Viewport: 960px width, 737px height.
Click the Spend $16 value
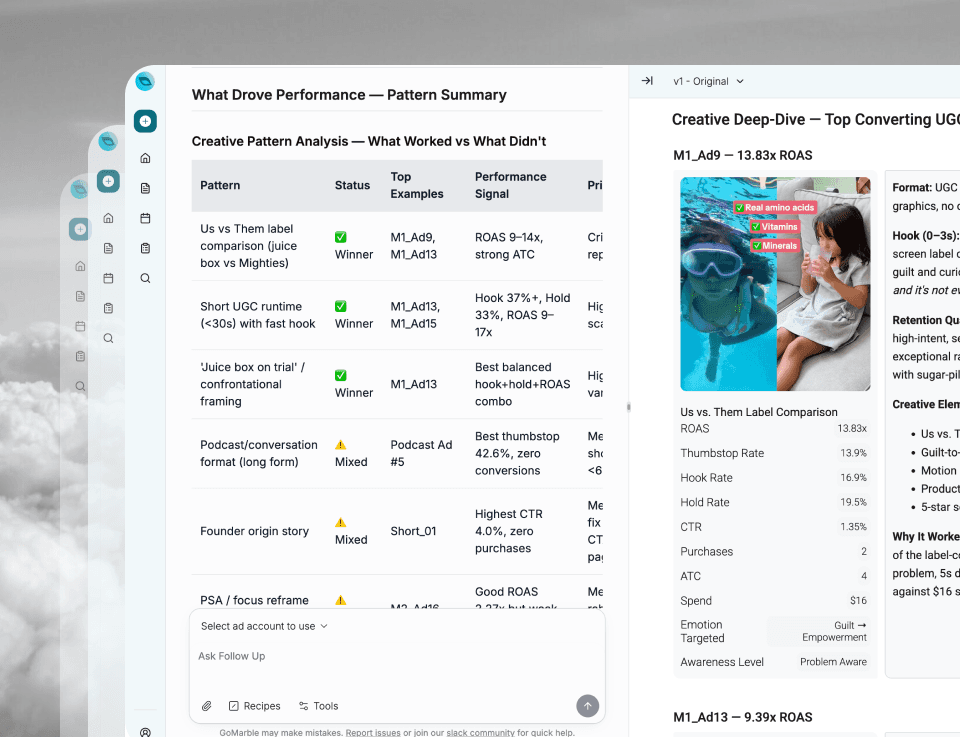(x=858, y=600)
